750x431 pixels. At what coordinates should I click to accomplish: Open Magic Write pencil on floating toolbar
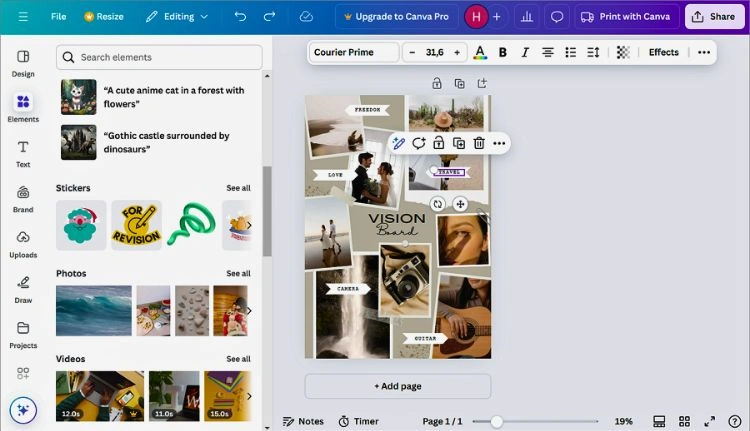click(398, 144)
